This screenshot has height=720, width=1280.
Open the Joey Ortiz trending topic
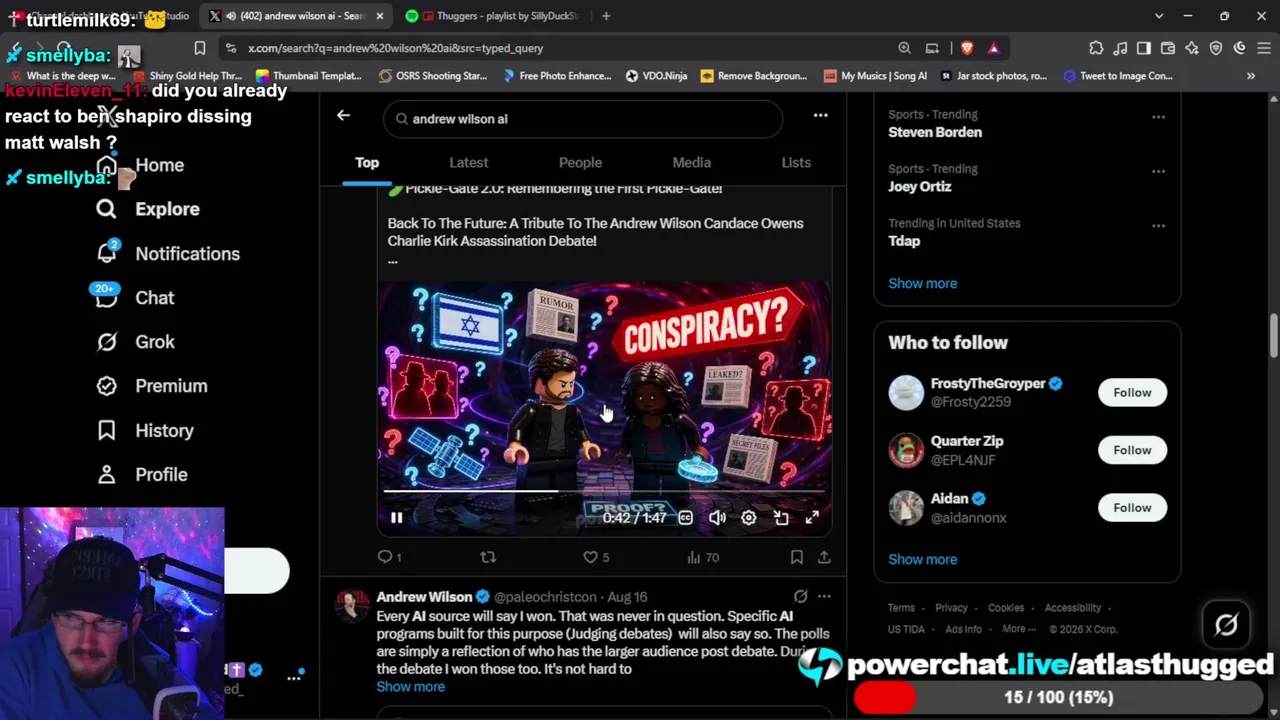(919, 186)
